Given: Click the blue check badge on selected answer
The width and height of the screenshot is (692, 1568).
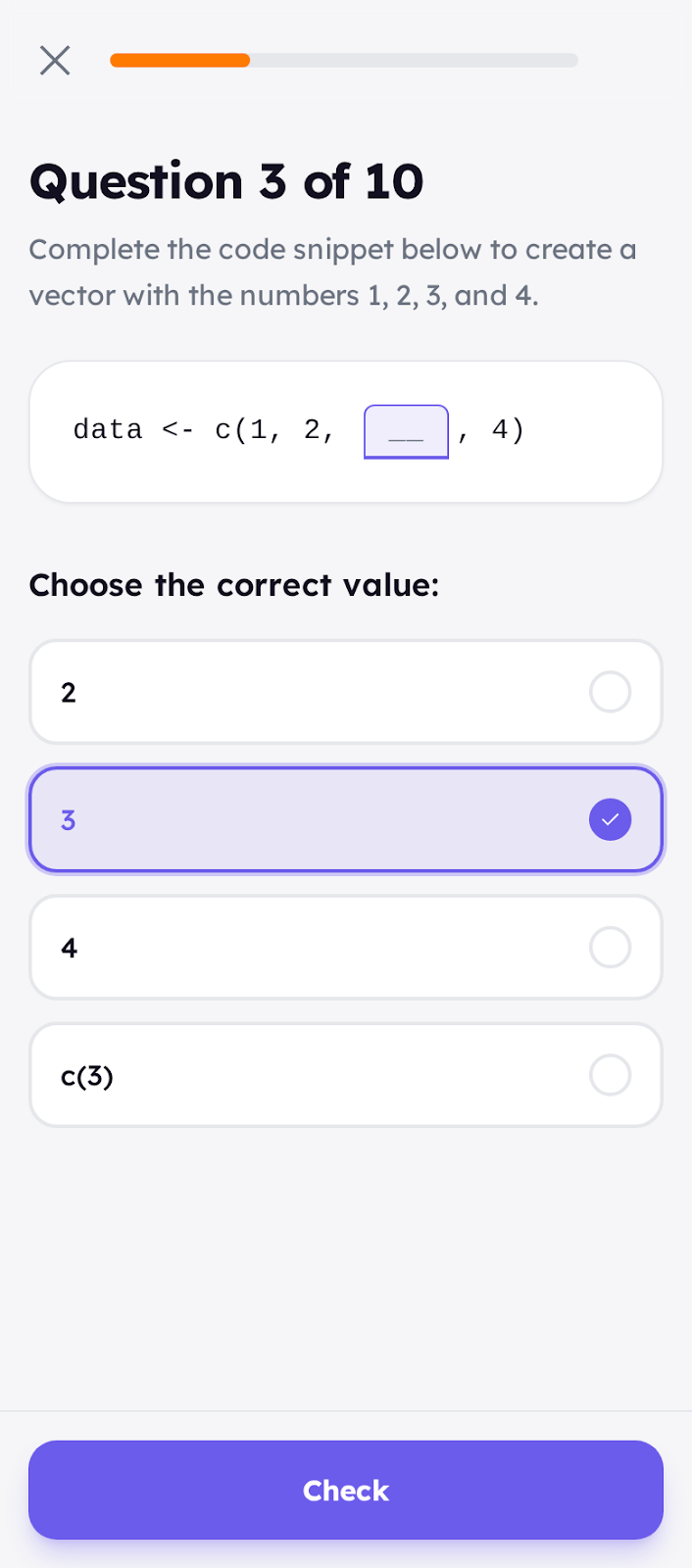Looking at the screenshot, I should [610, 819].
